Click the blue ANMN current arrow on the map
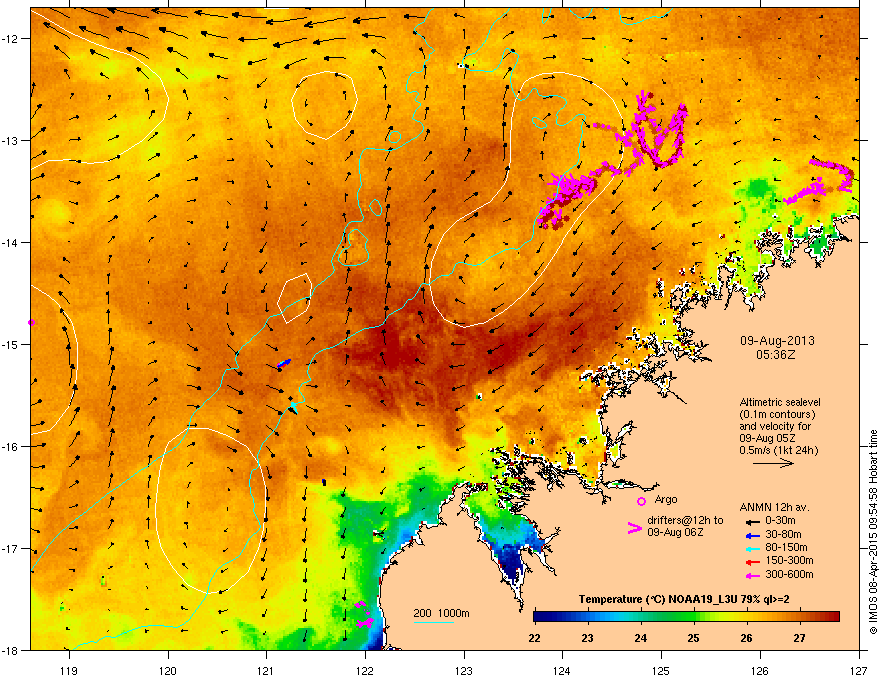 click(x=284, y=364)
